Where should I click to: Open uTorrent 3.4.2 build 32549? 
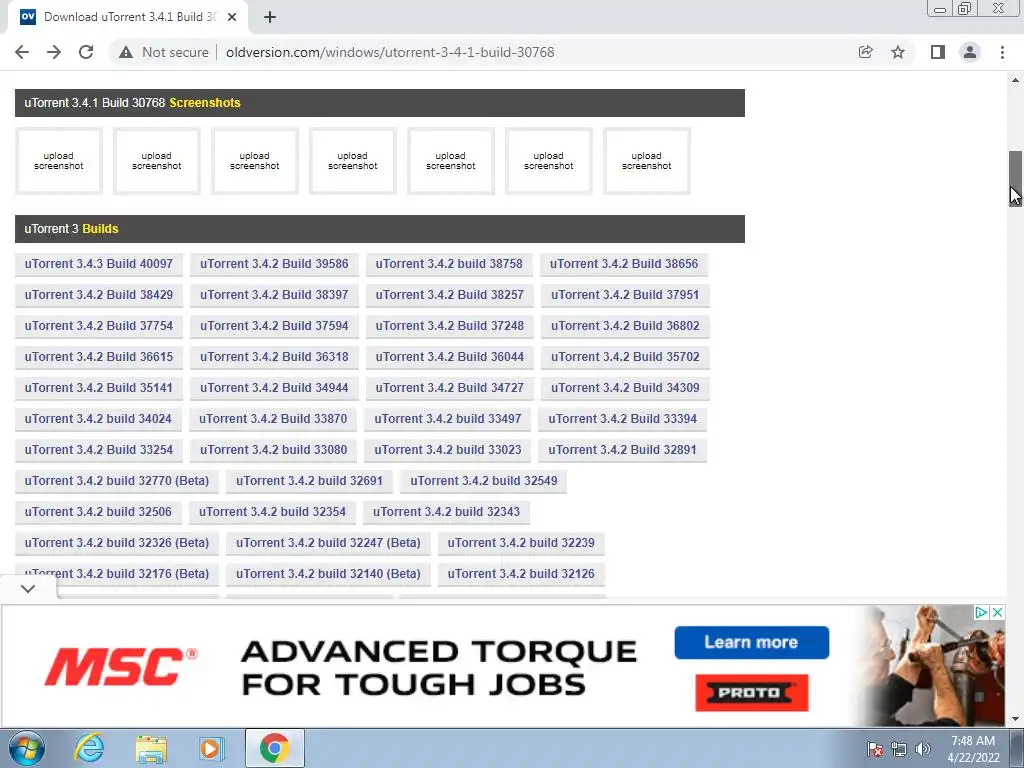[x=484, y=481]
